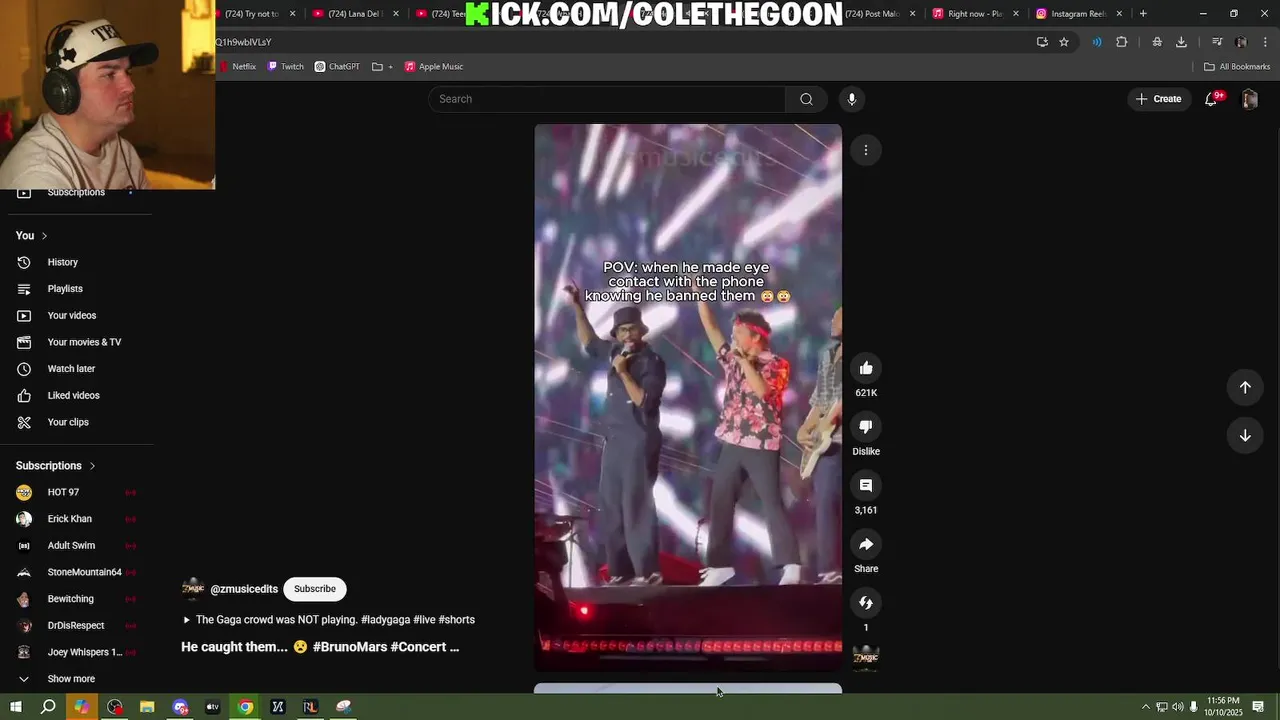
Task: Open the comments showing 3,161
Action: click(866, 486)
